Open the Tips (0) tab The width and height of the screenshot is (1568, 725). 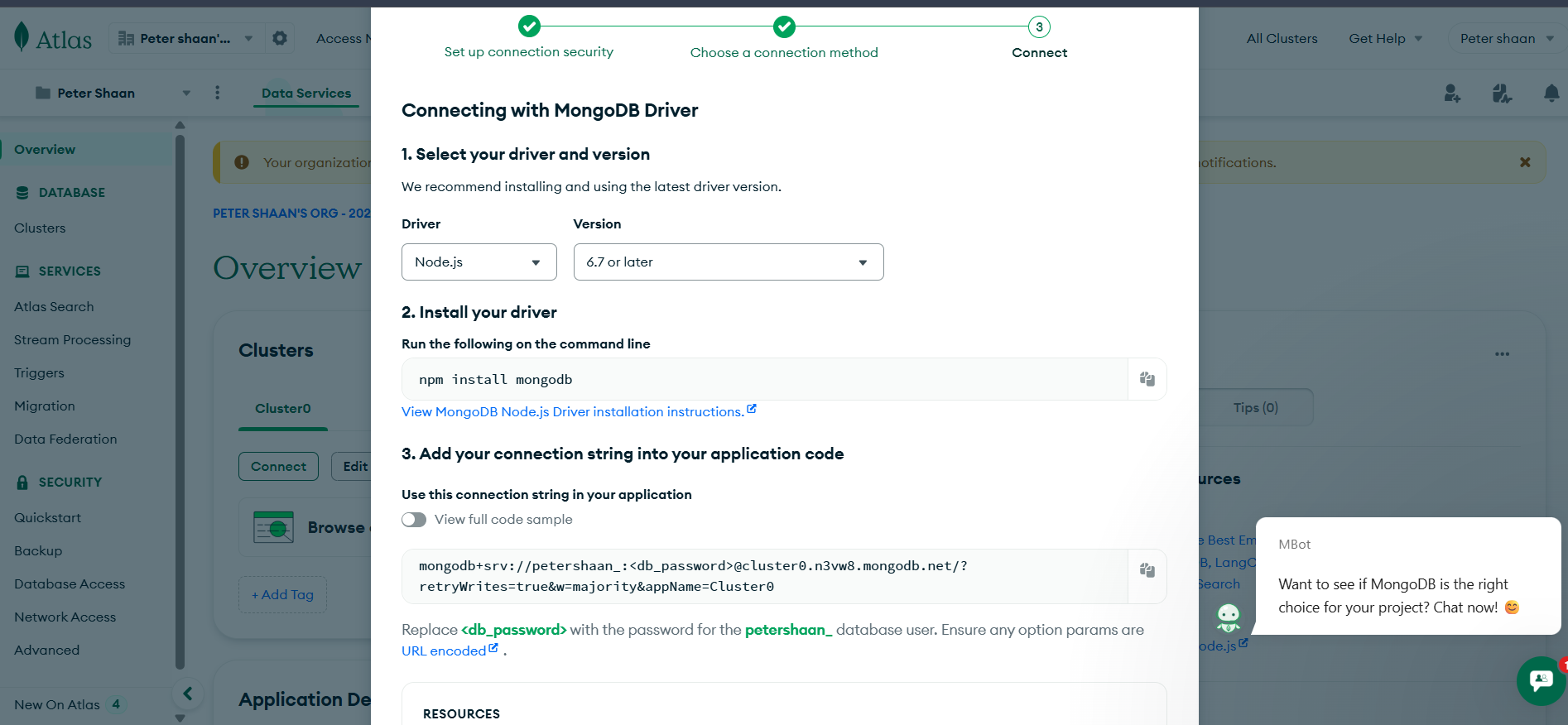click(x=1255, y=407)
